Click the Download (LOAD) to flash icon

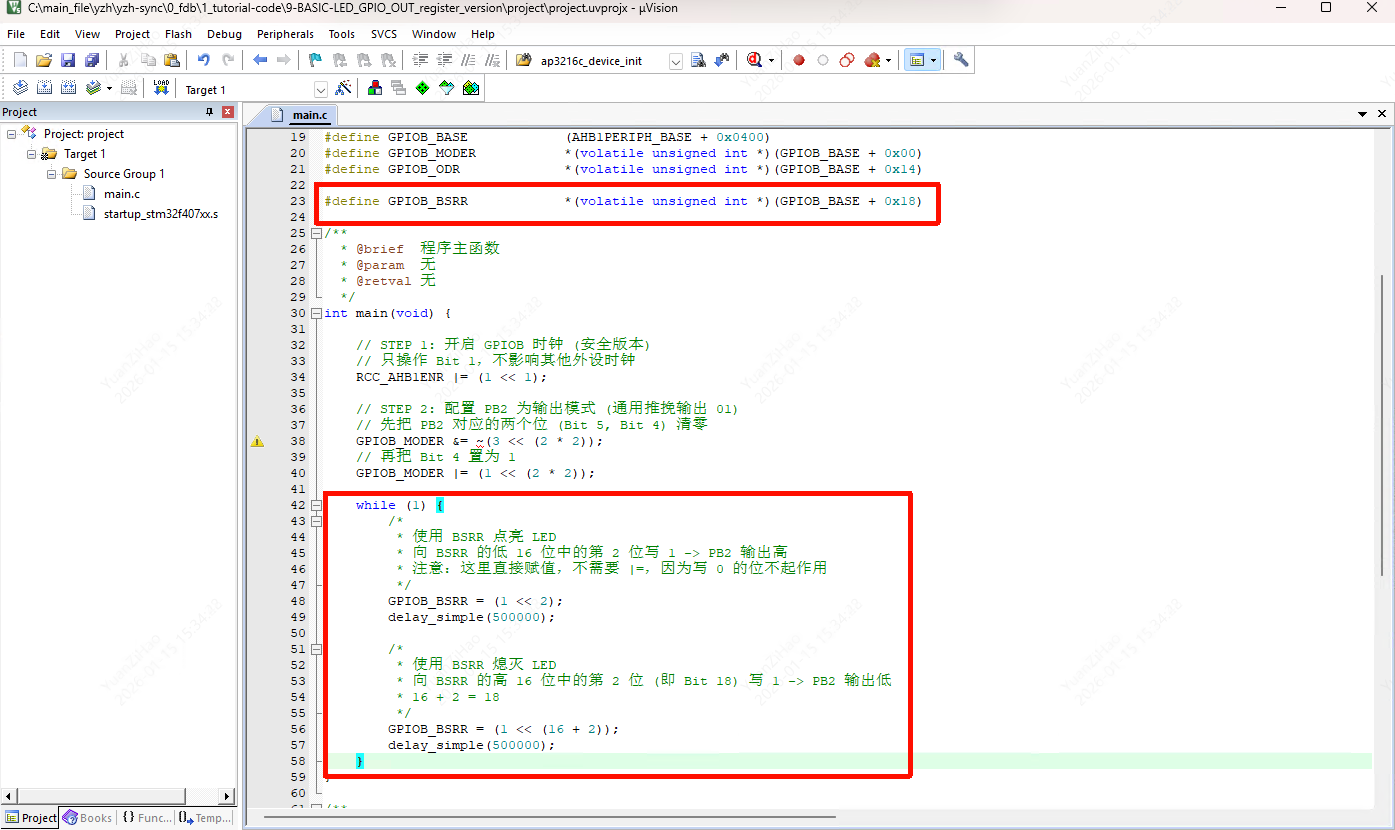coord(161,88)
